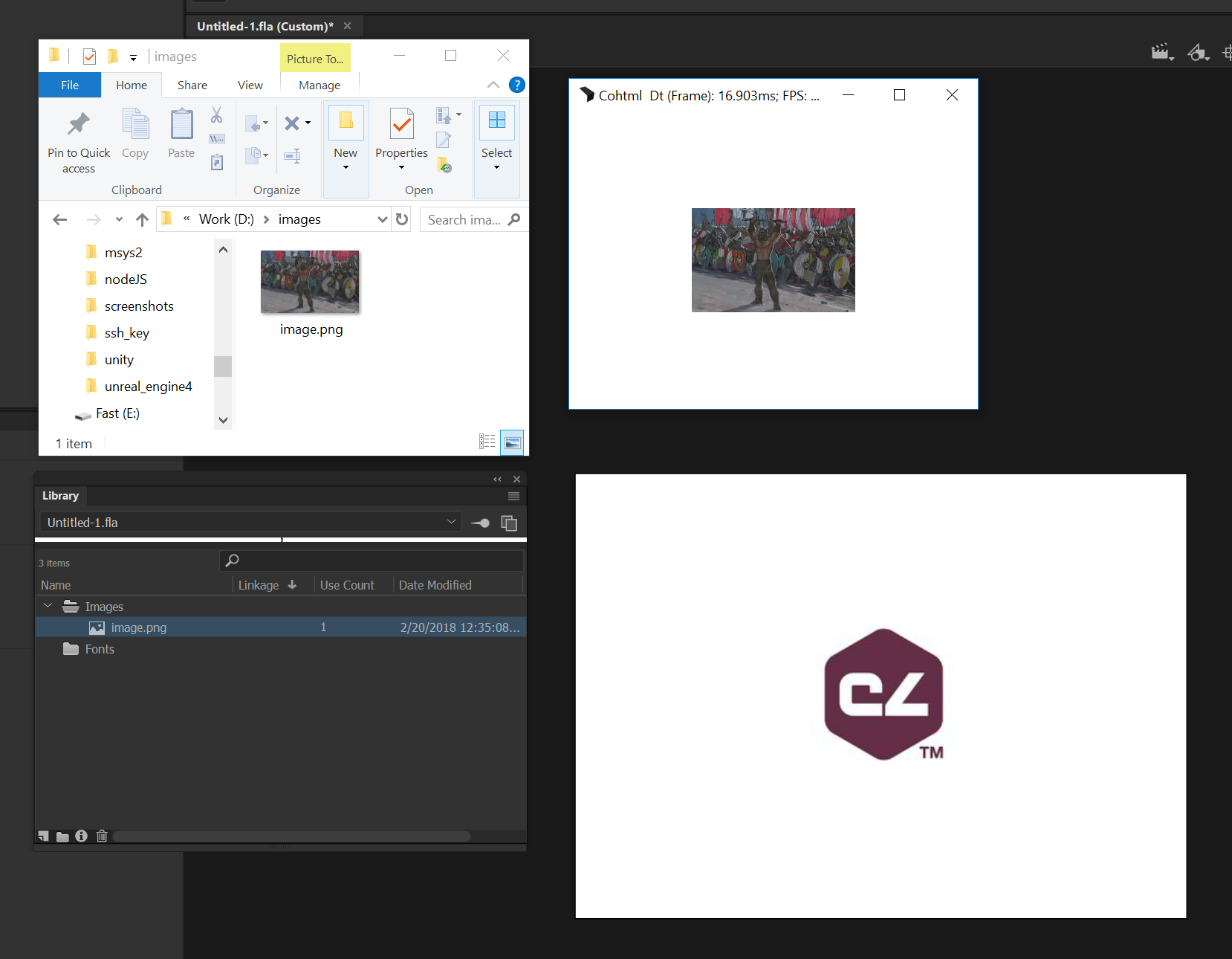This screenshot has width=1232, height=959.
Task: Collapse the Images library folder
Action: click(48, 606)
